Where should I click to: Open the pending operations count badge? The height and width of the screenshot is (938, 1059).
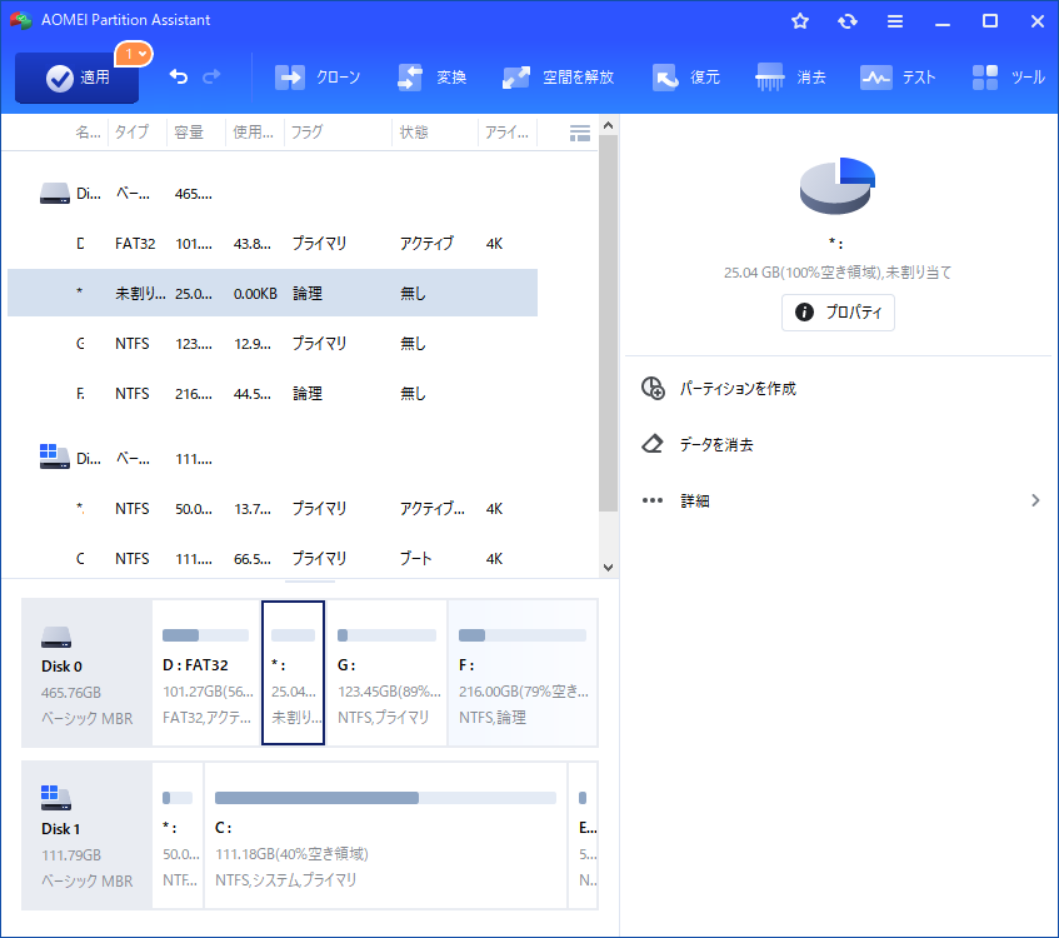pos(134,54)
